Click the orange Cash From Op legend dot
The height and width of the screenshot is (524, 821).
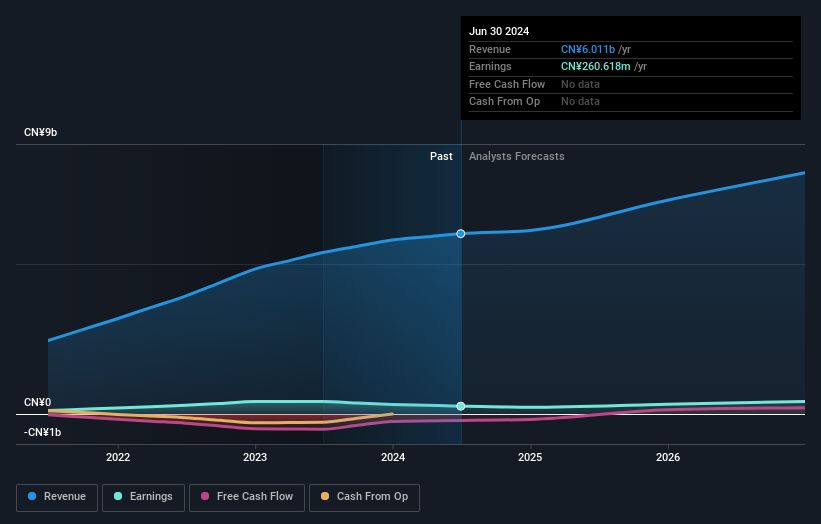click(325, 496)
